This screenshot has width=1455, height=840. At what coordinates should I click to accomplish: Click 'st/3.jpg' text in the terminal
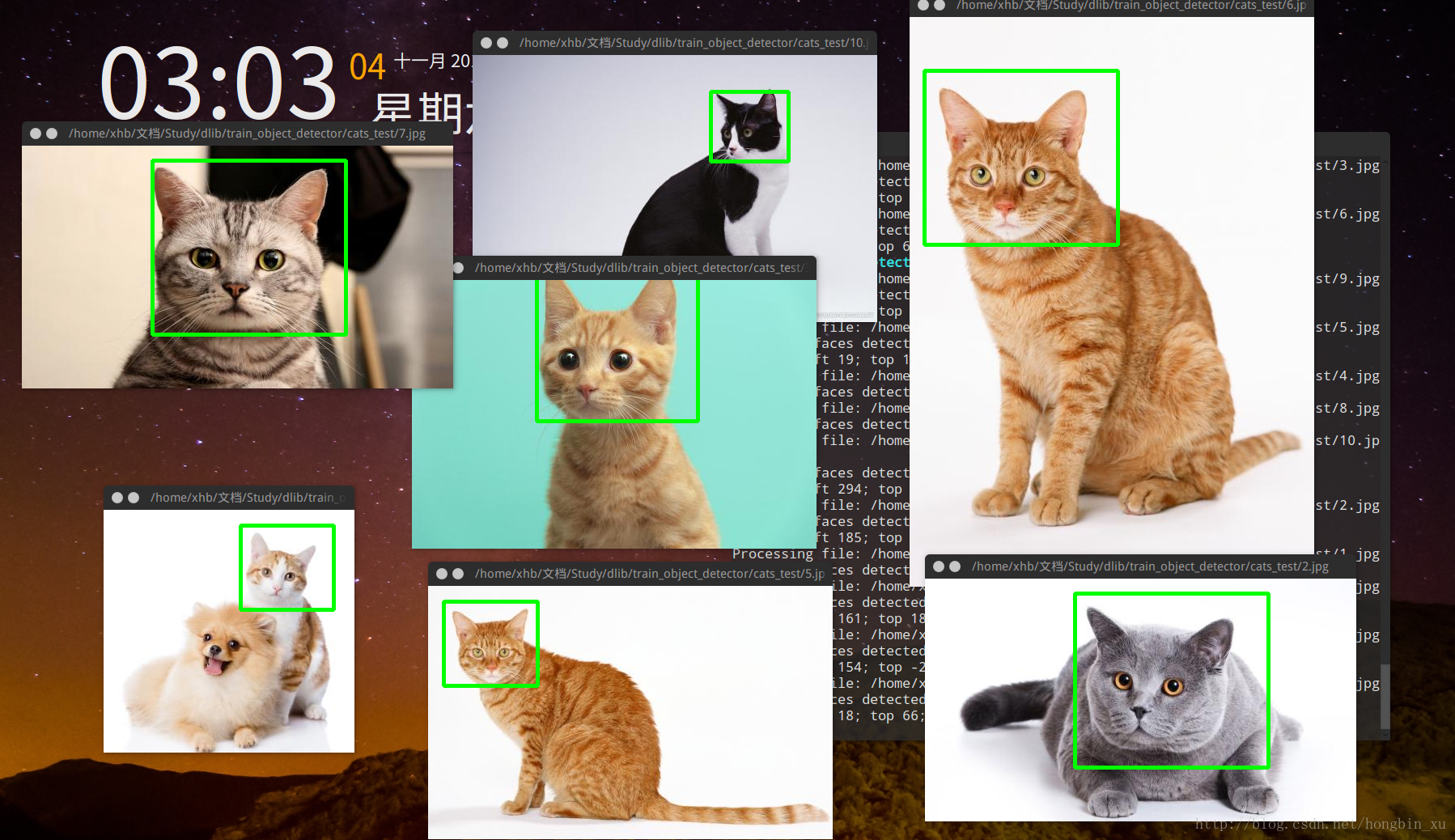pyautogui.click(x=1347, y=166)
